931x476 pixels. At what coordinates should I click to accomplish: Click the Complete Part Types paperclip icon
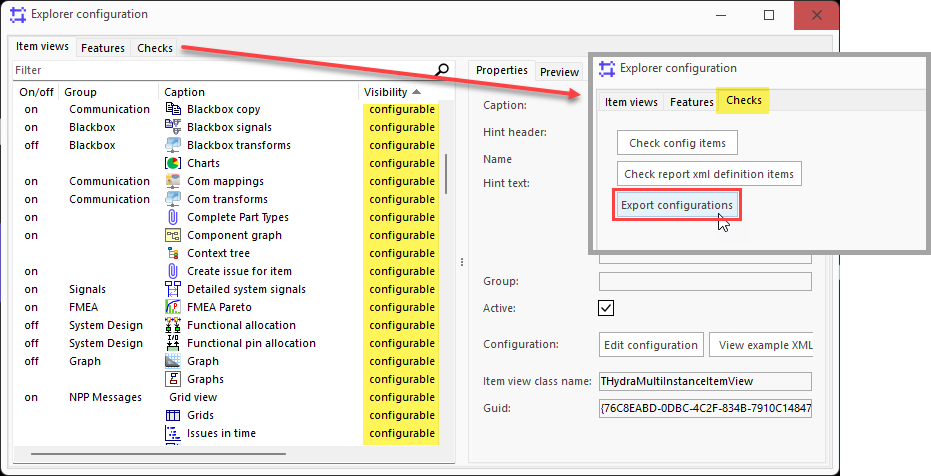pyautogui.click(x=173, y=217)
